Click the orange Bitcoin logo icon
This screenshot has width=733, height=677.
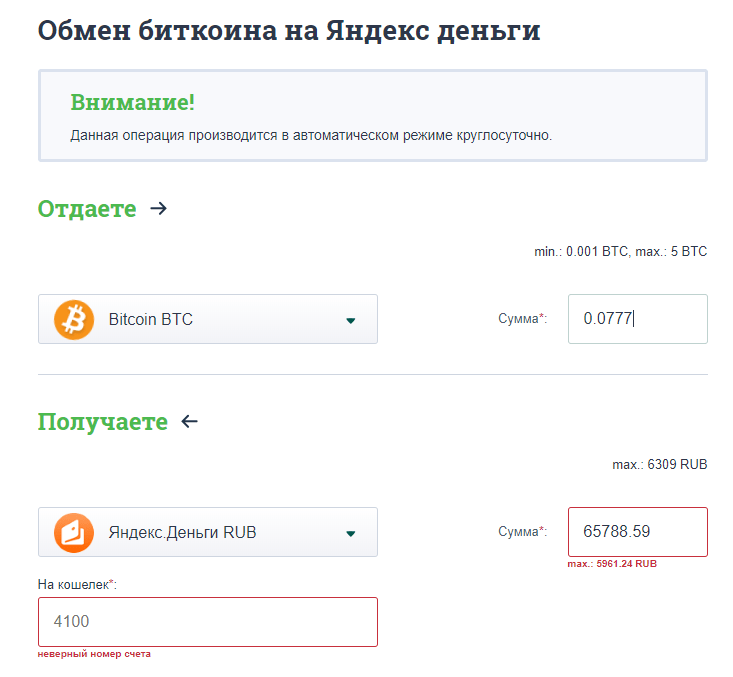73,320
